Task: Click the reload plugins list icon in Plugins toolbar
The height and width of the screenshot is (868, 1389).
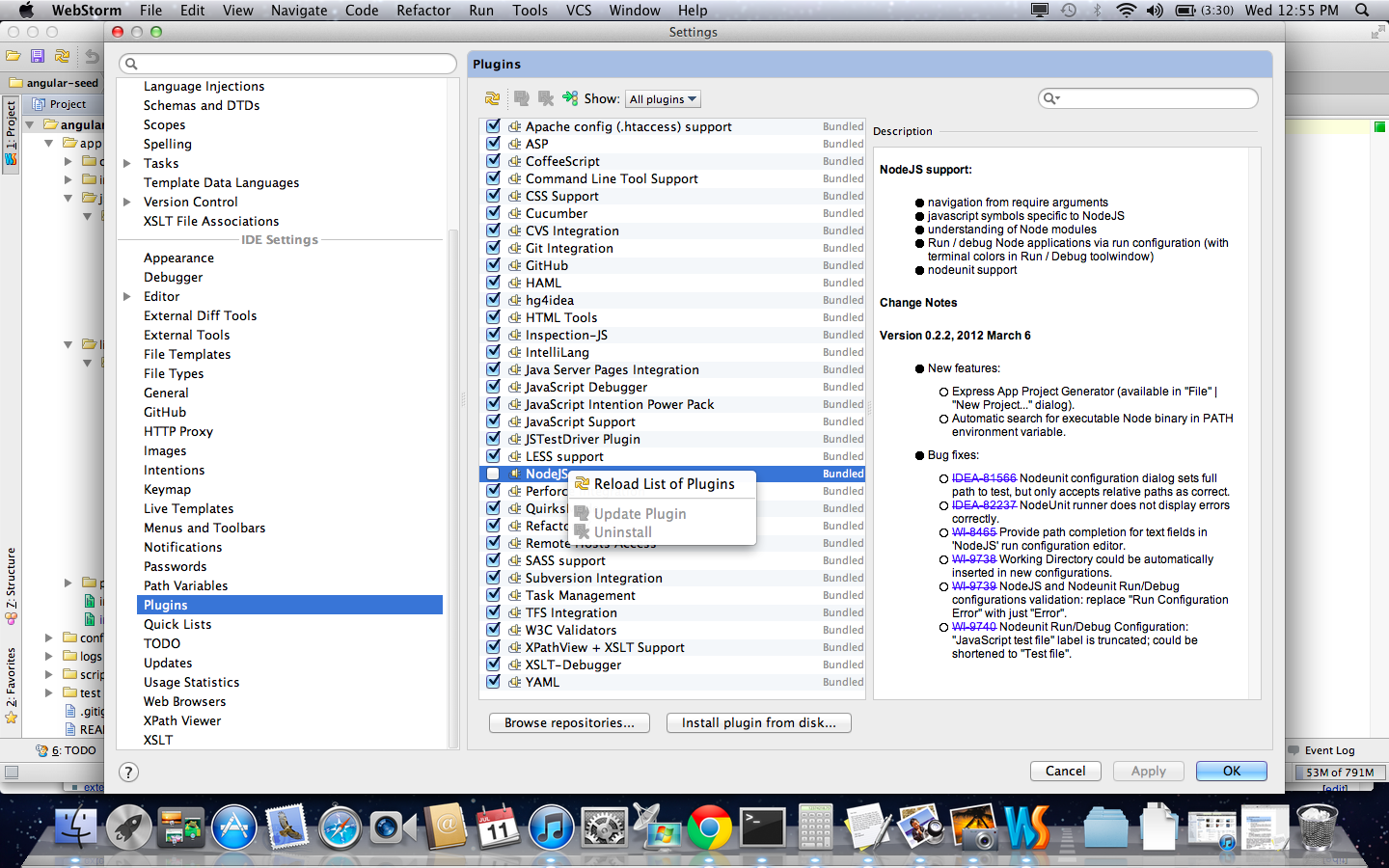Action: [493, 98]
